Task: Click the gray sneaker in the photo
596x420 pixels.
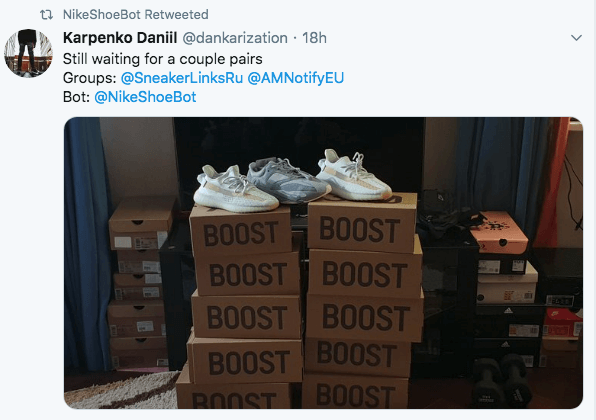Action: click(x=288, y=180)
